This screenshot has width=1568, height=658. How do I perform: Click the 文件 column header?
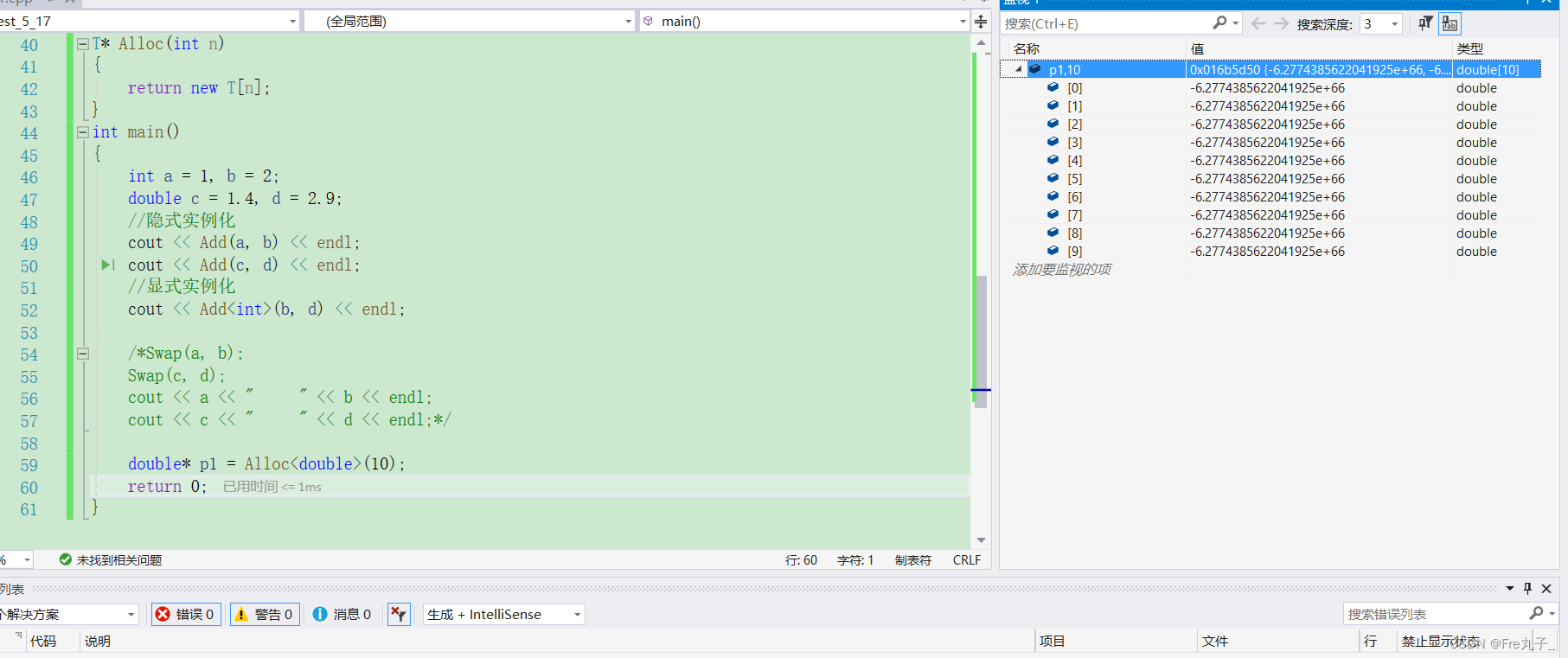(1215, 642)
